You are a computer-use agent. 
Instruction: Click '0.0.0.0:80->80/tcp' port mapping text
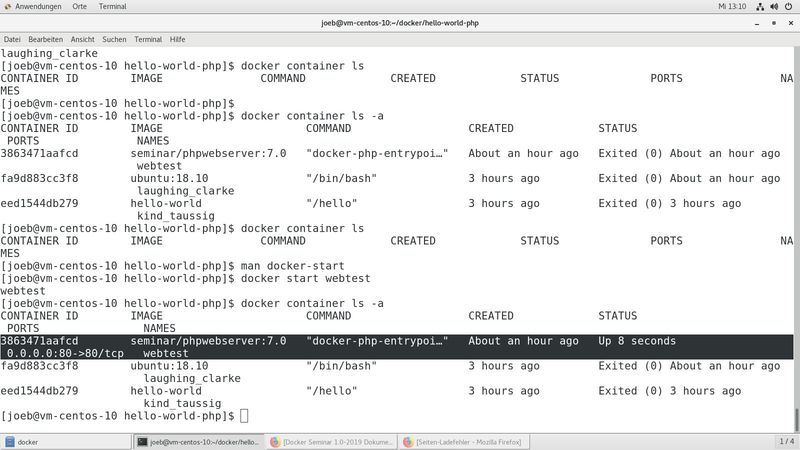coord(65,353)
